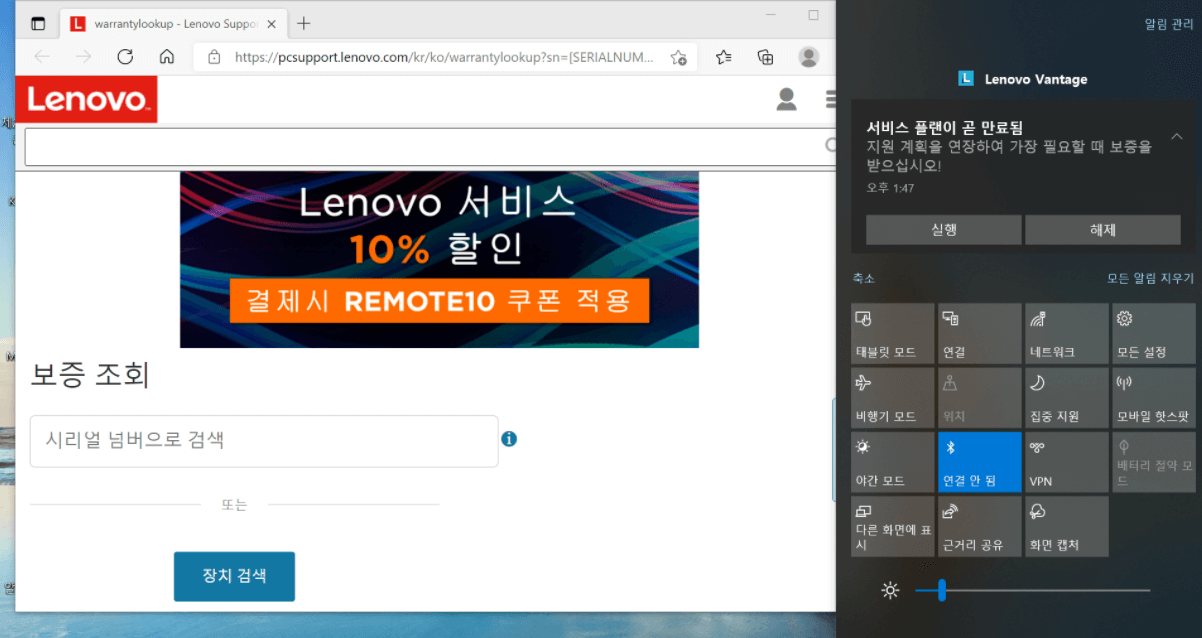
Task: Open the VPN quick action tile
Action: (1066, 461)
